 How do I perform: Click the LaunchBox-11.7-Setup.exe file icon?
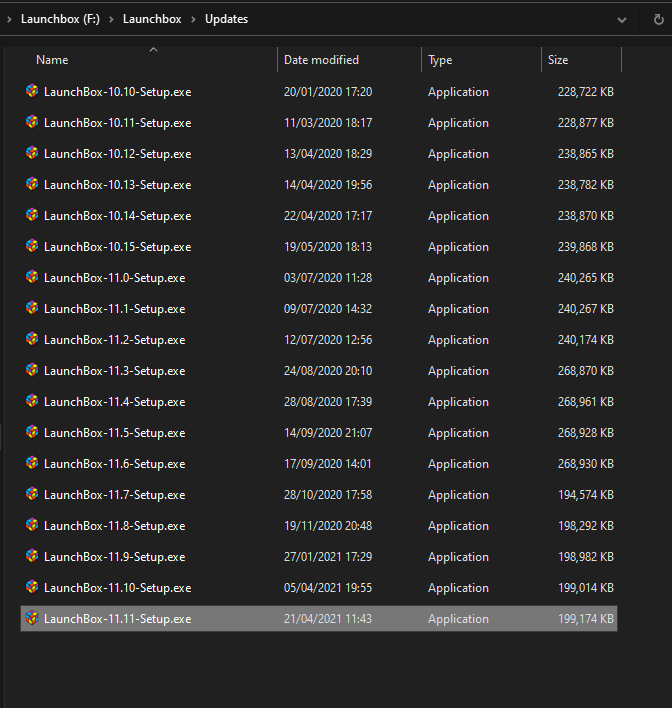pos(32,494)
